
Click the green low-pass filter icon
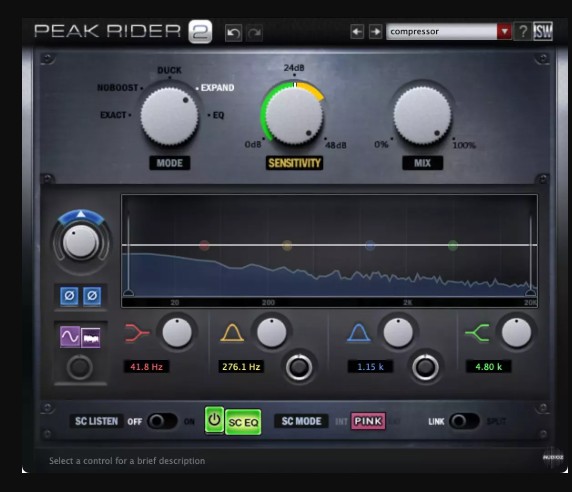pyautogui.click(x=477, y=333)
